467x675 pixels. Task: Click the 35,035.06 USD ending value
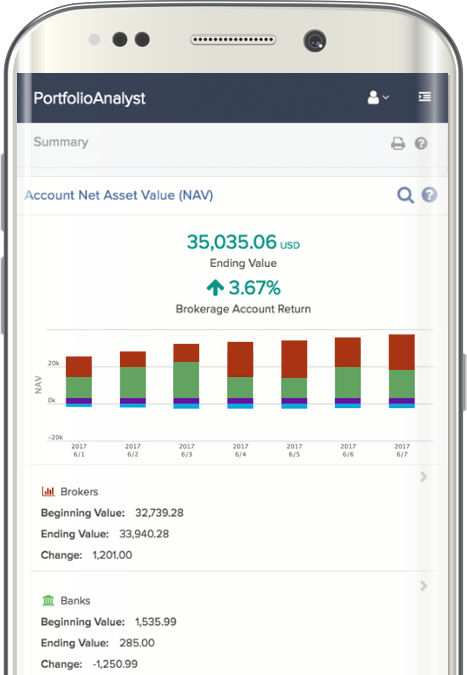pos(243,242)
